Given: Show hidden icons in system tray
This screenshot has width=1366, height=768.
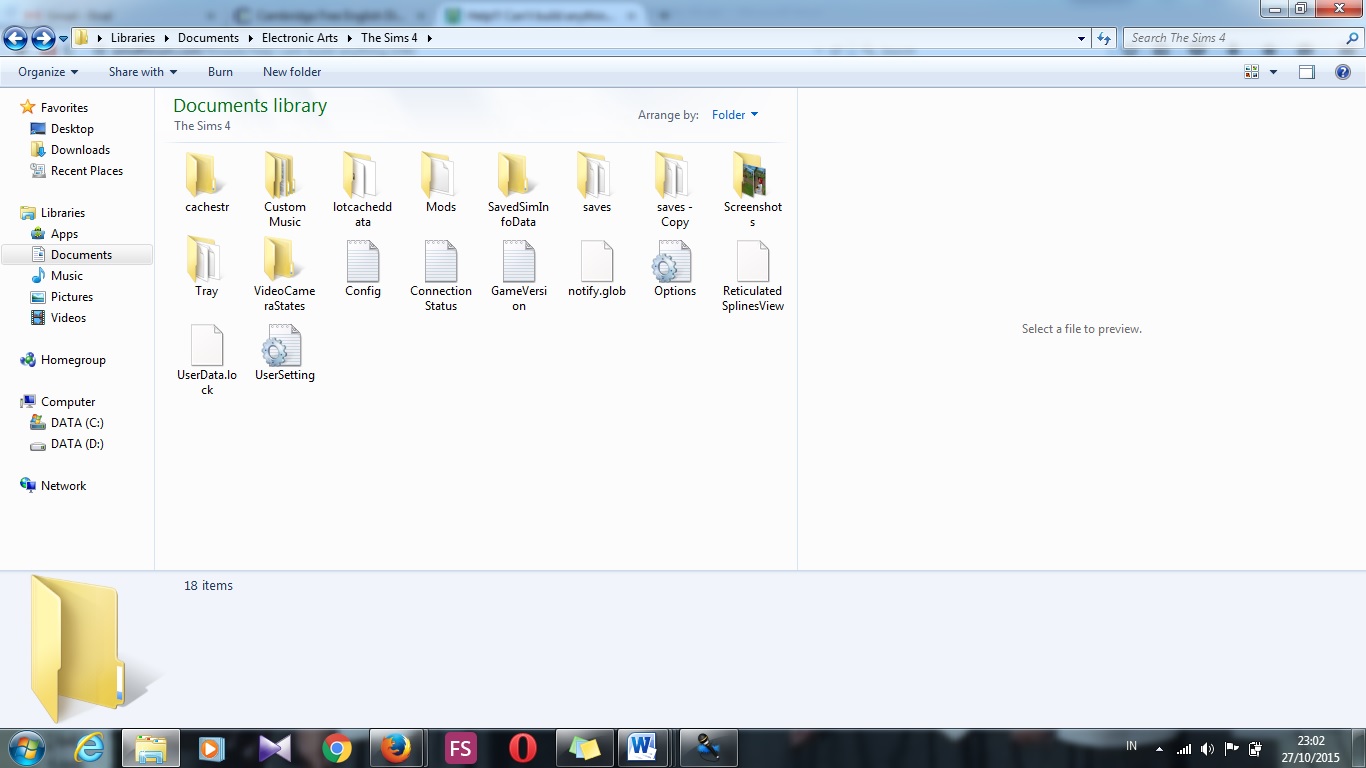Looking at the screenshot, I should click(1159, 748).
